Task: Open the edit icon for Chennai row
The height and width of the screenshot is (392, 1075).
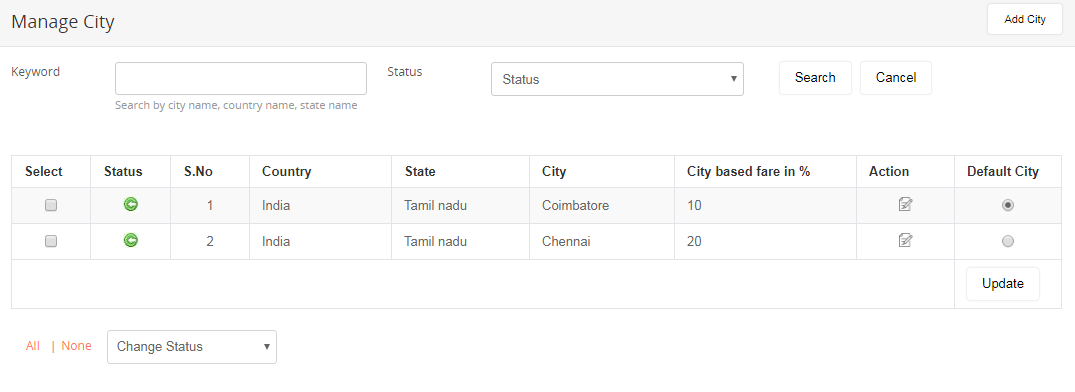Action: [x=905, y=241]
